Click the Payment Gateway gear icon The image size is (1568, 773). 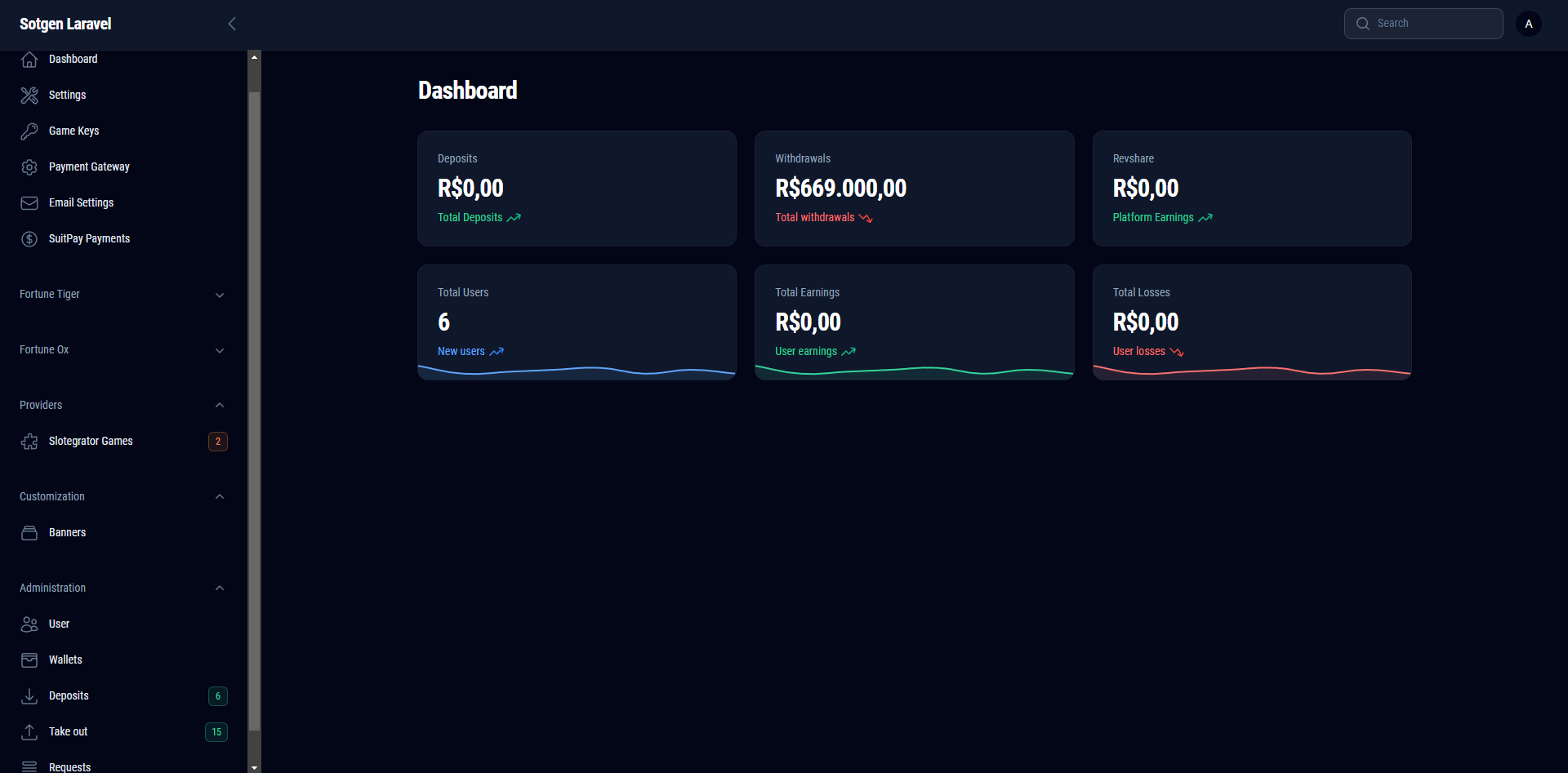coord(29,167)
